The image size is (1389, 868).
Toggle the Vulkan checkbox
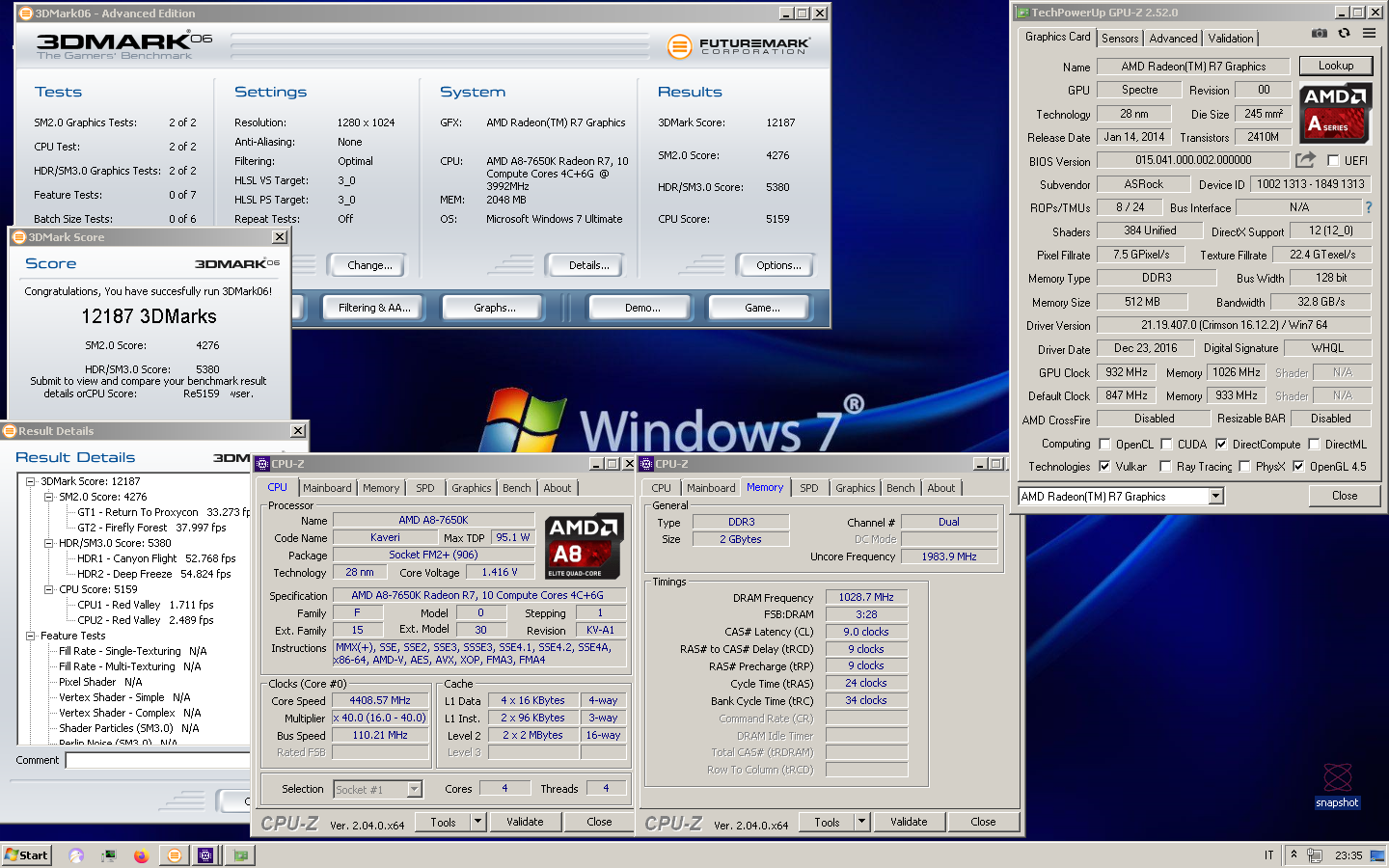click(x=1104, y=467)
